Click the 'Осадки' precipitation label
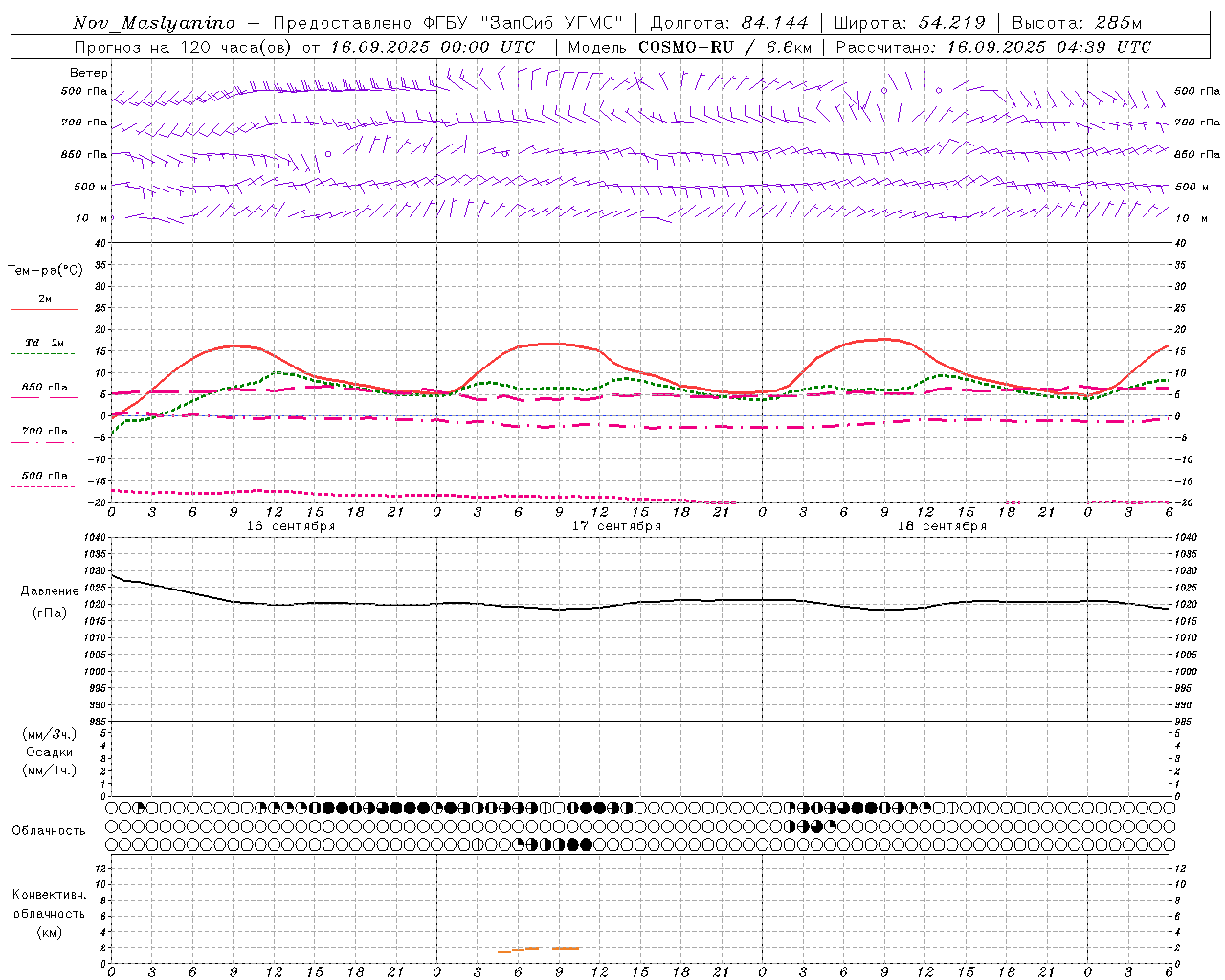The height and width of the screenshot is (980, 1225). (x=50, y=752)
